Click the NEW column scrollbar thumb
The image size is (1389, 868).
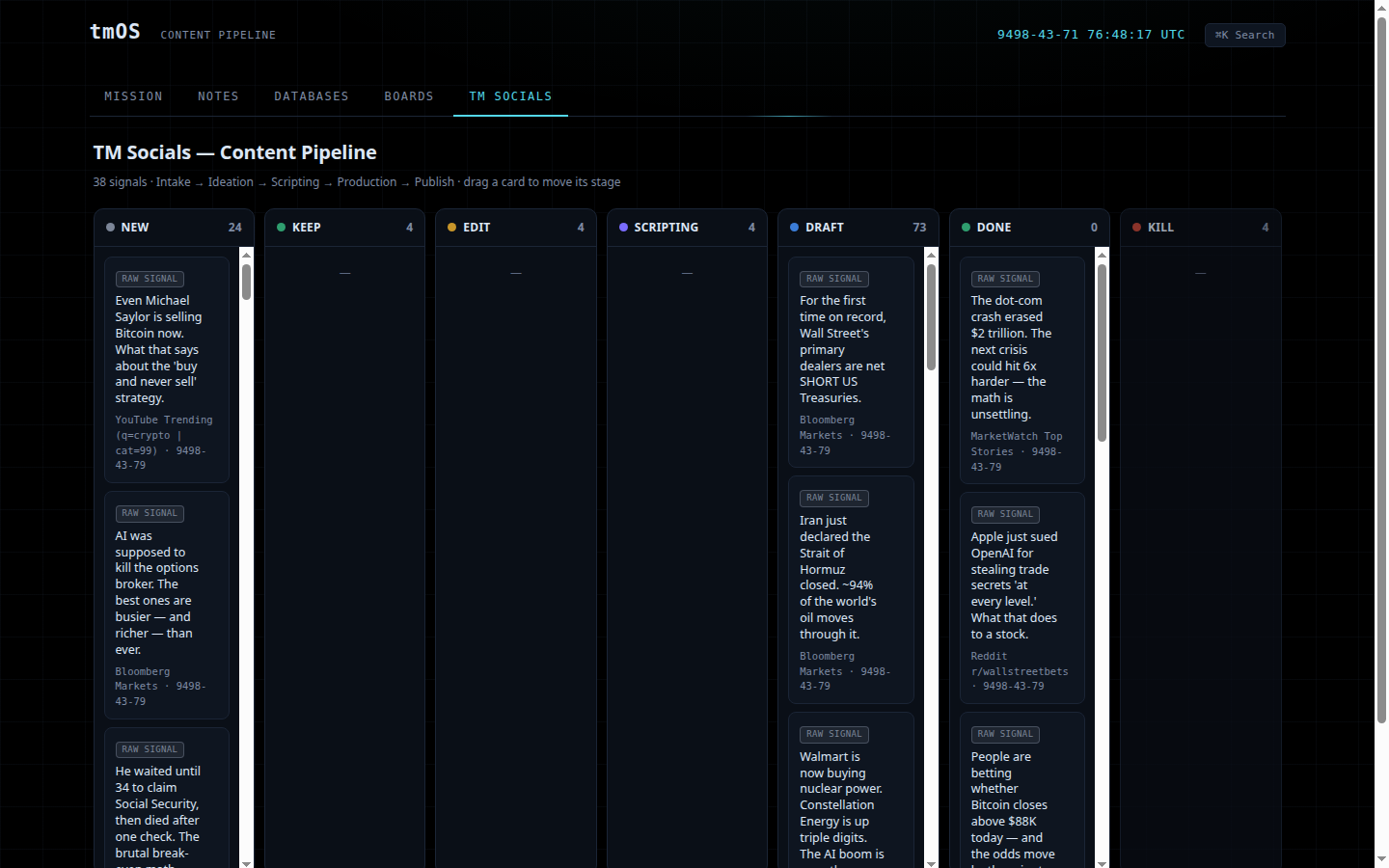click(x=247, y=282)
